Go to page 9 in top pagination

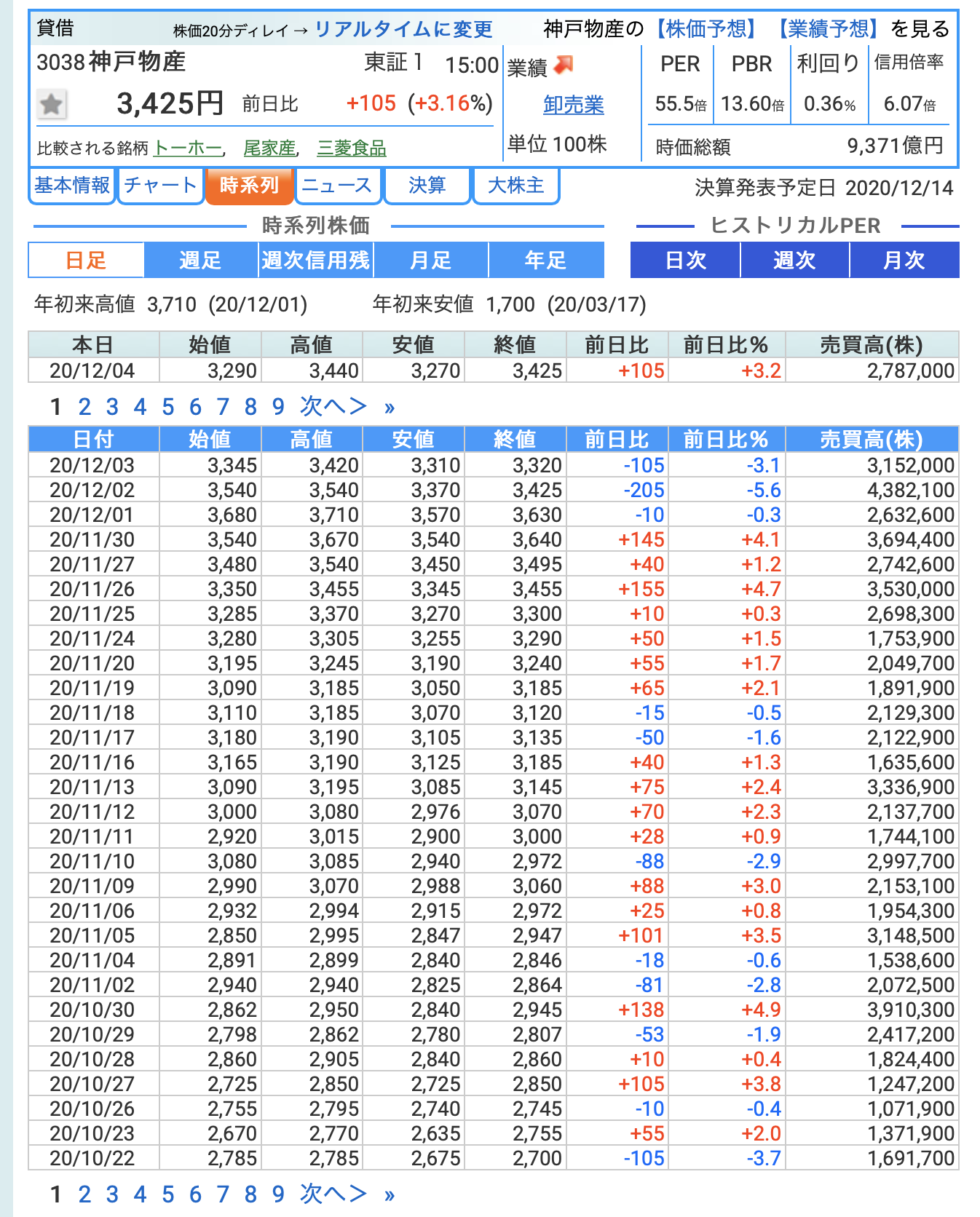click(278, 406)
